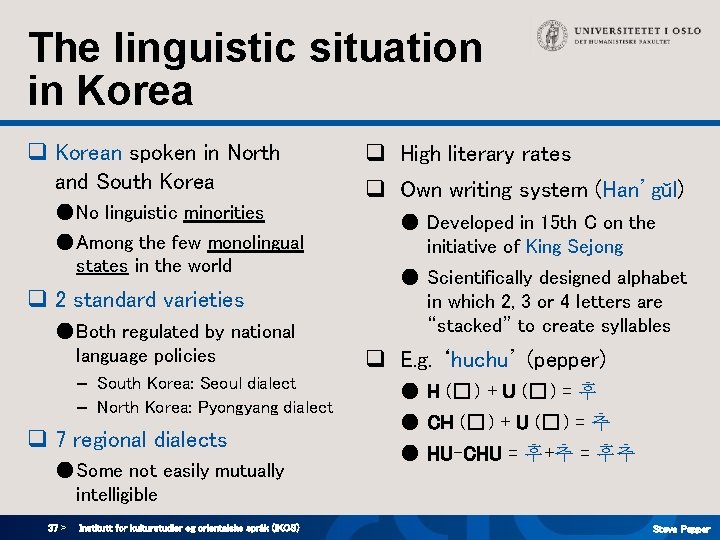Click the slide title 'The linguistic situation'
720x540 pixels.
point(255,48)
